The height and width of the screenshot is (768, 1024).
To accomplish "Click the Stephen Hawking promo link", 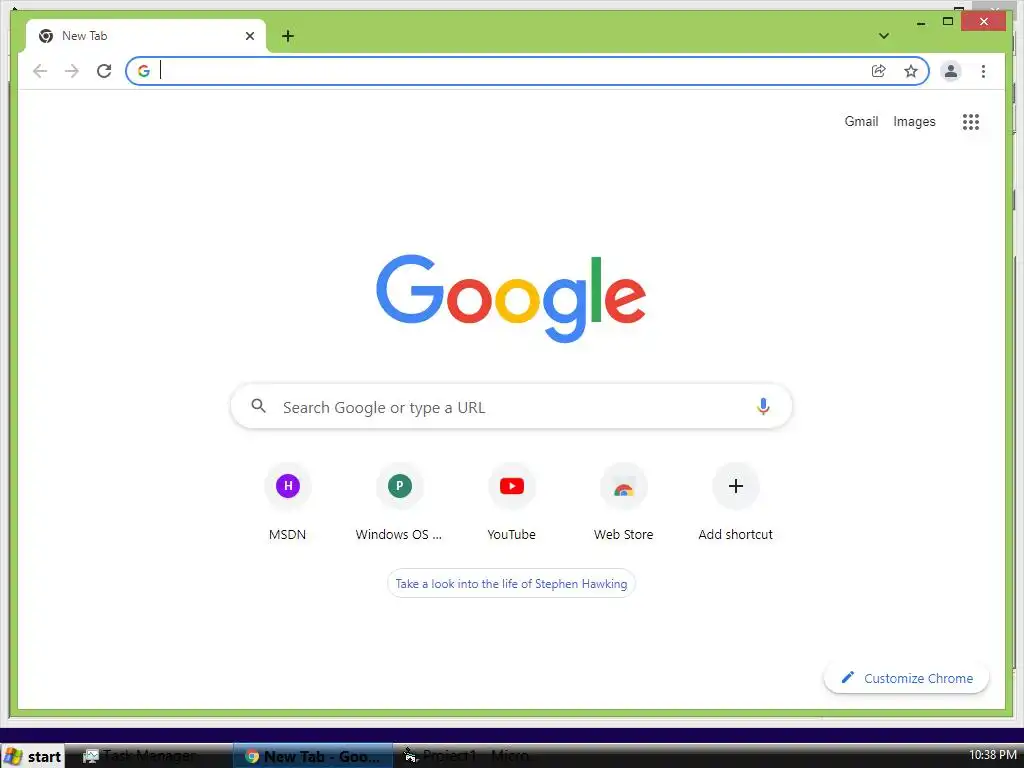I will pyautogui.click(x=511, y=584).
